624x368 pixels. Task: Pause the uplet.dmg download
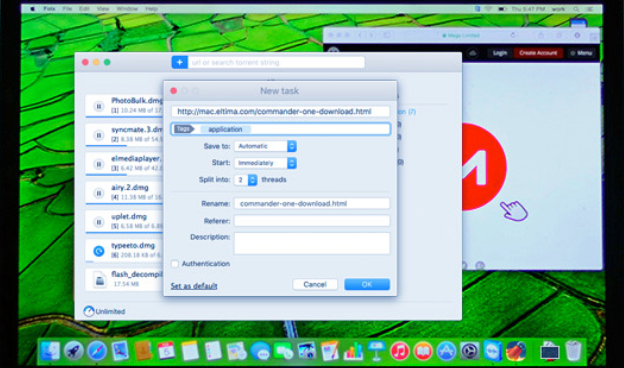click(99, 222)
